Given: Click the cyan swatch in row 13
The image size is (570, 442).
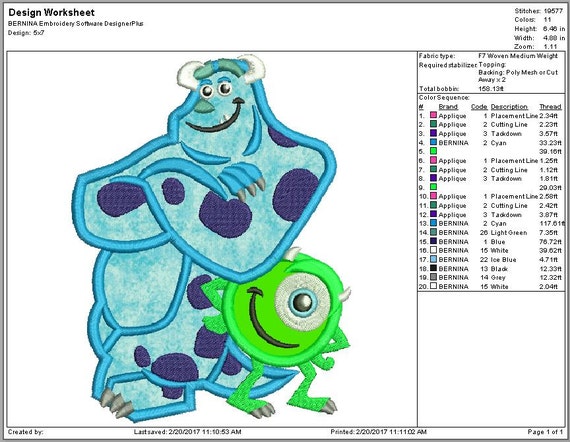Looking at the screenshot, I should click(433, 223).
